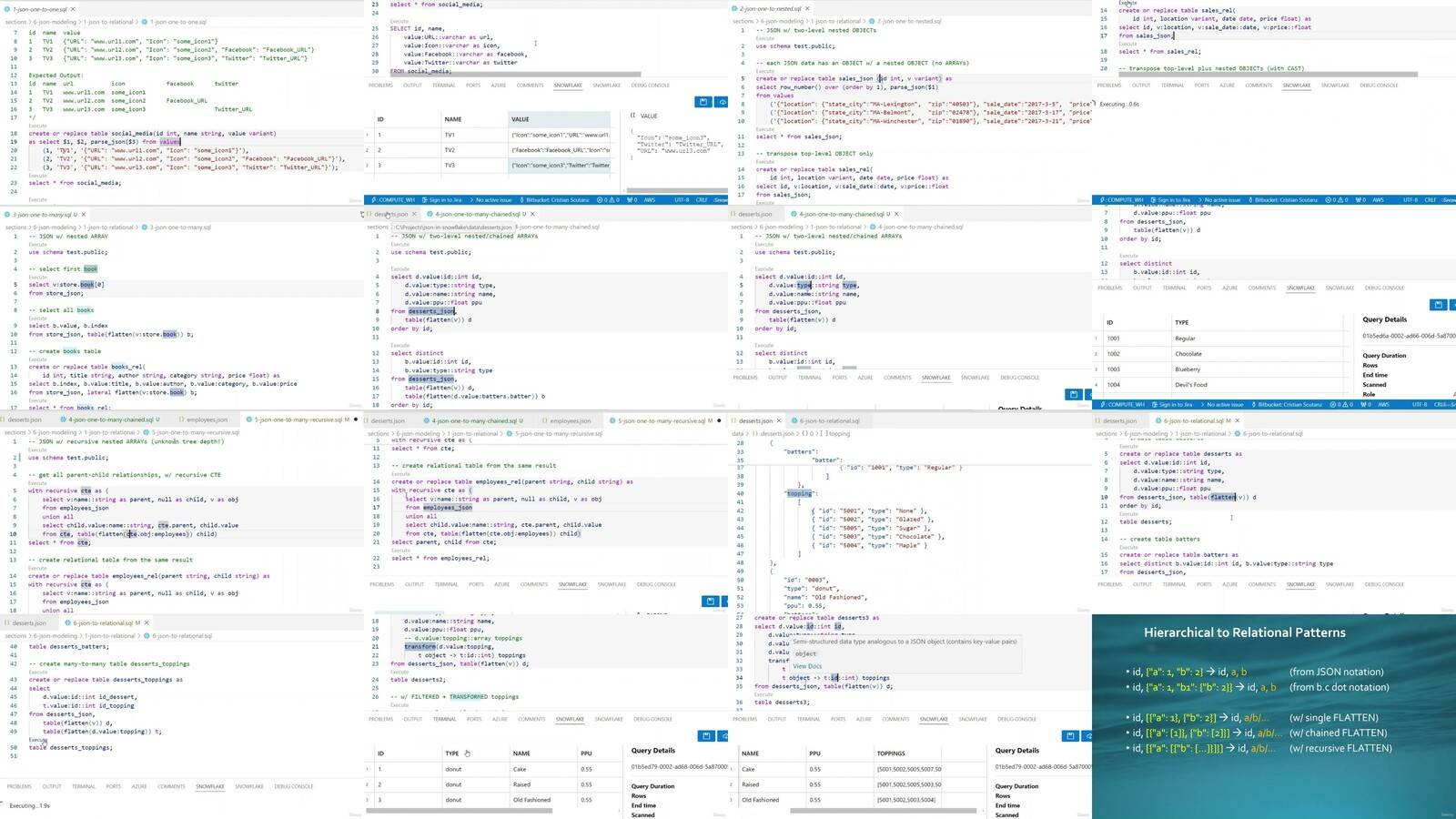1456x819 pixels.
Task: Click save icon above TV1 results table
Action: [703, 102]
